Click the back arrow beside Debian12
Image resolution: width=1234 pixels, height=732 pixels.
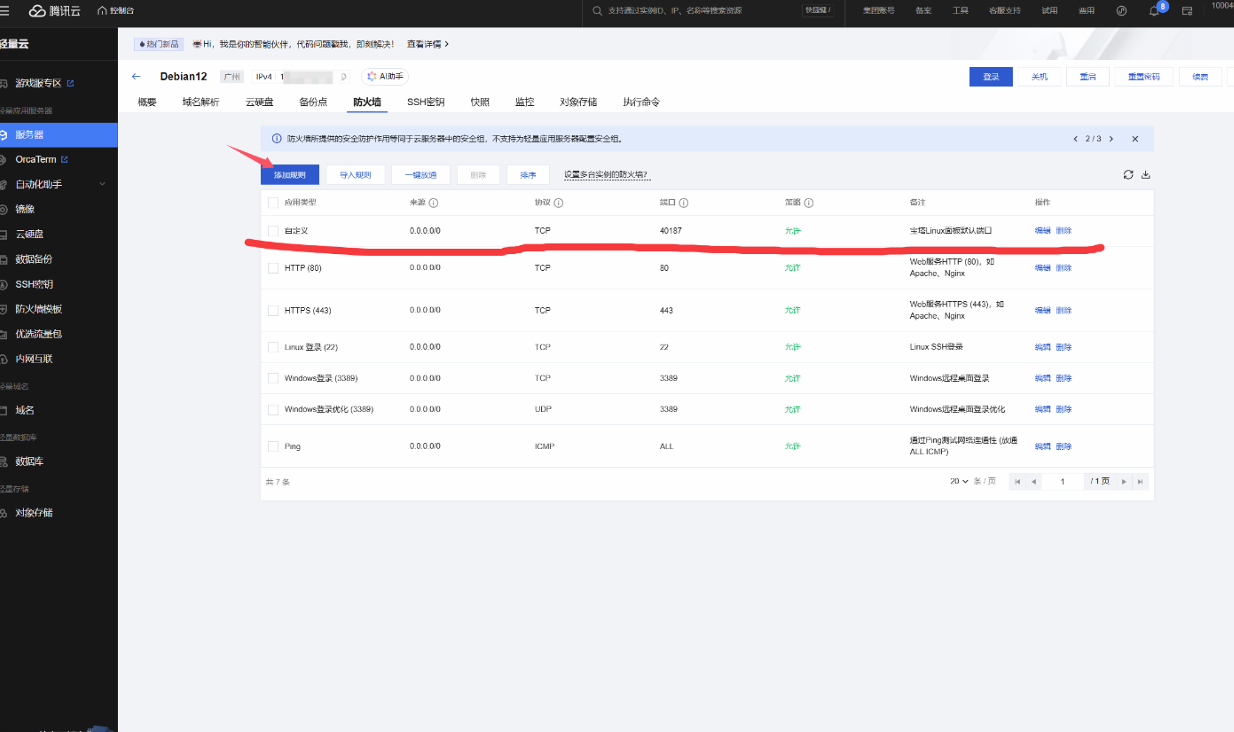coord(137,77)
